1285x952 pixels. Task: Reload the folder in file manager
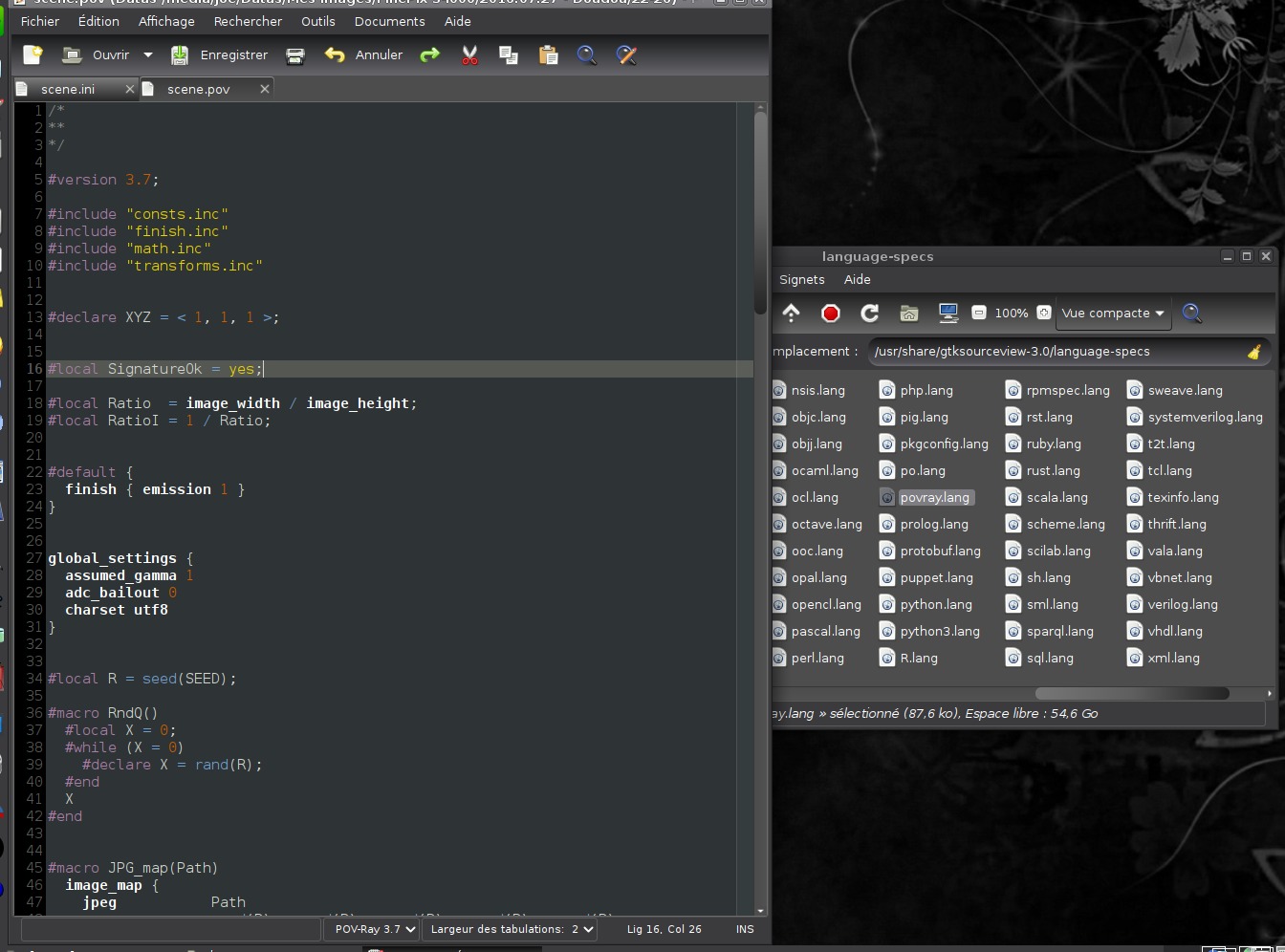(x=869, y=314)
